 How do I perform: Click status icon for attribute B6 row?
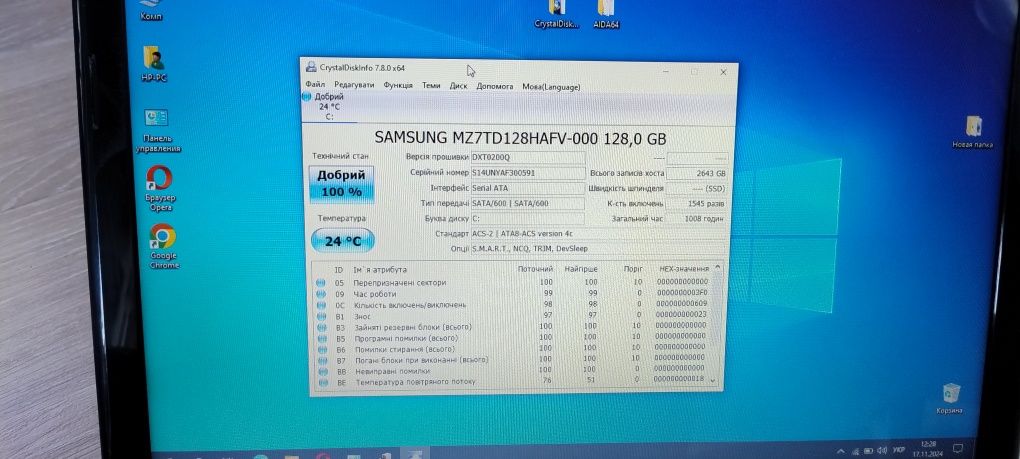pyautogui.click(x=322, y=349)
